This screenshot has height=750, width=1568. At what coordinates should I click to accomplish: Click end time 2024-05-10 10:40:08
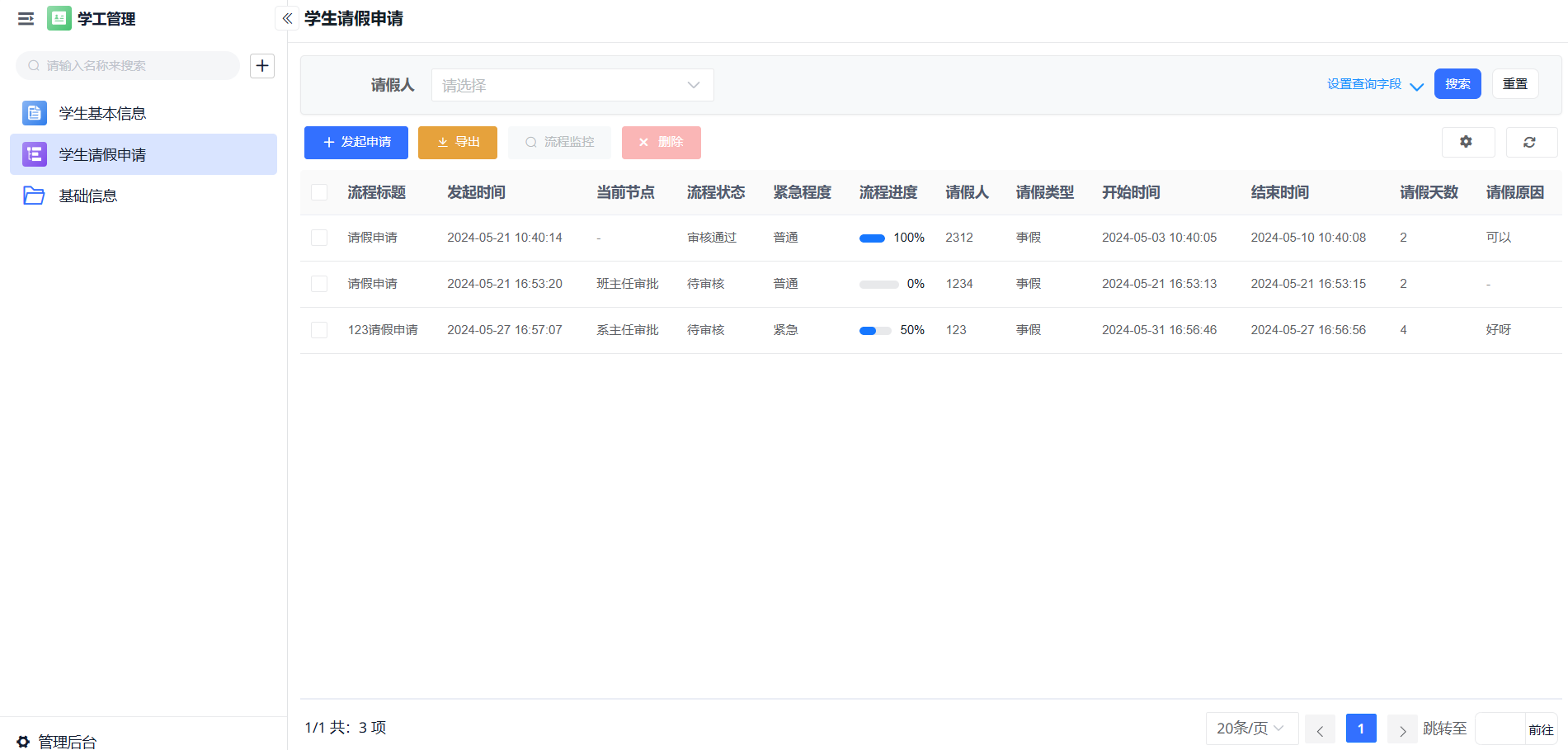[1308, 238]
